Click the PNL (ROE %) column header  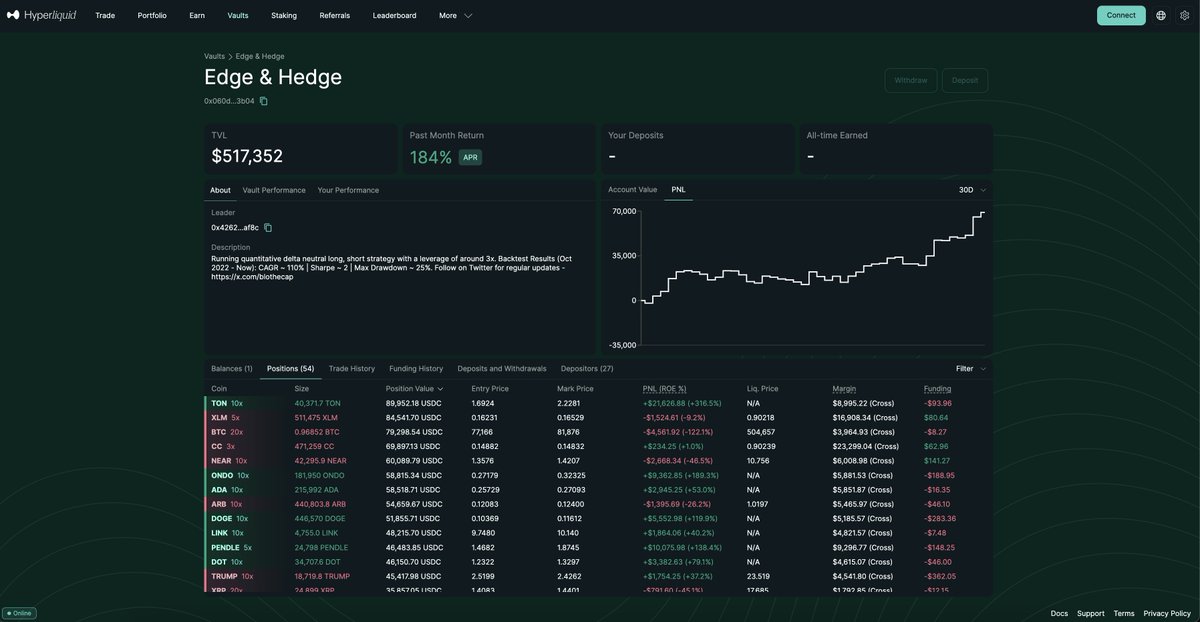click(664, 388)
